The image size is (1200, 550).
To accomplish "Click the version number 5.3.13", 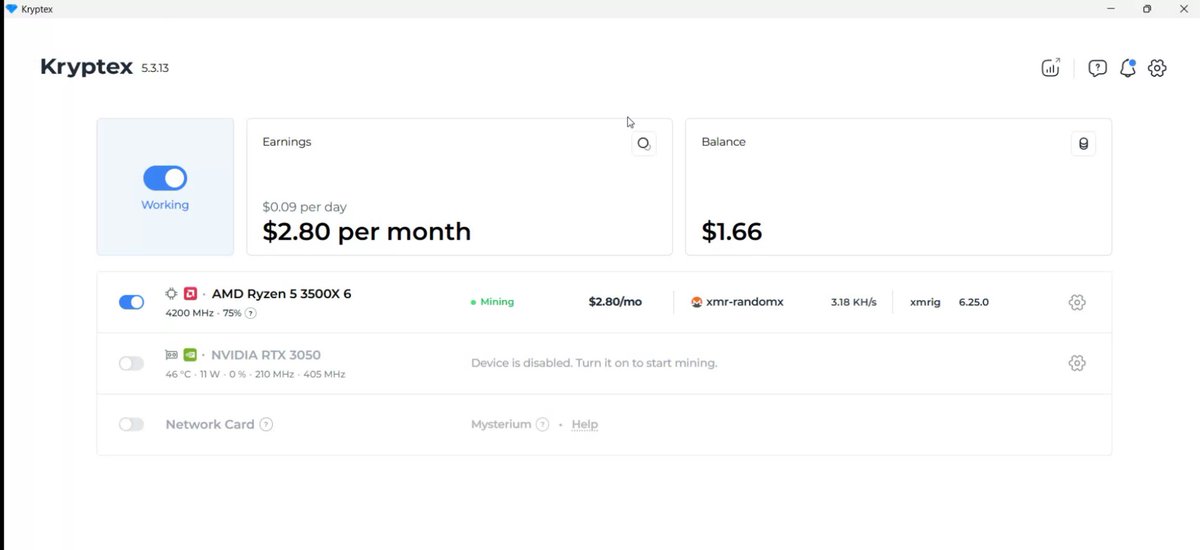I will (155, 69).
